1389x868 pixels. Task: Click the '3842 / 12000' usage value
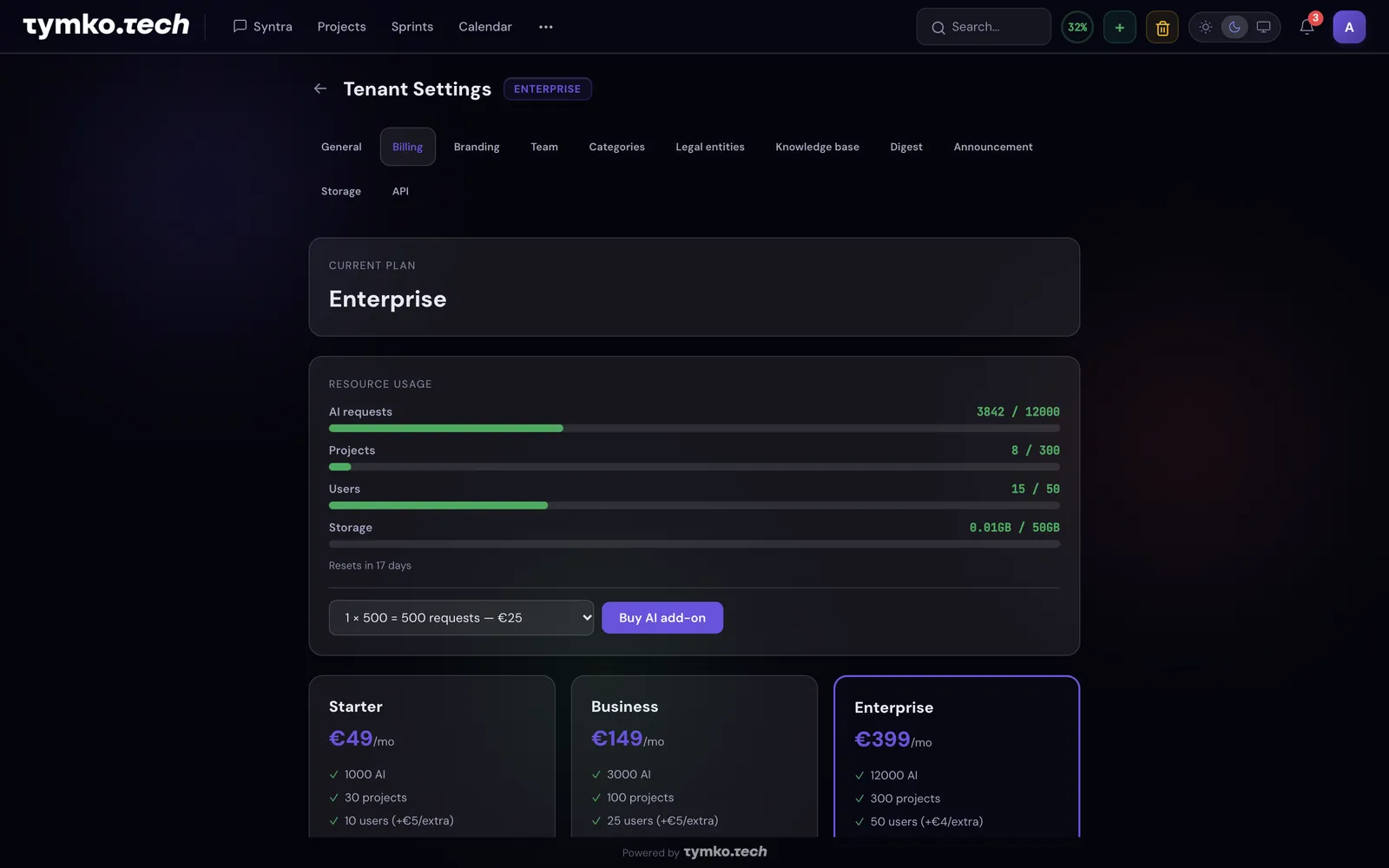pyautogui.click(x=1017, y=411)
